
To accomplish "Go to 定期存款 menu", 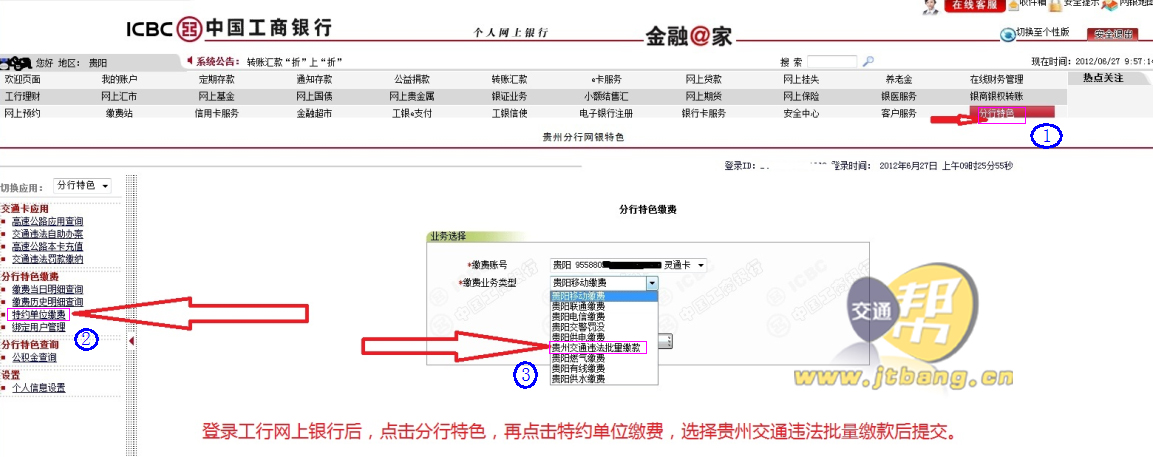I will [216, 79].
